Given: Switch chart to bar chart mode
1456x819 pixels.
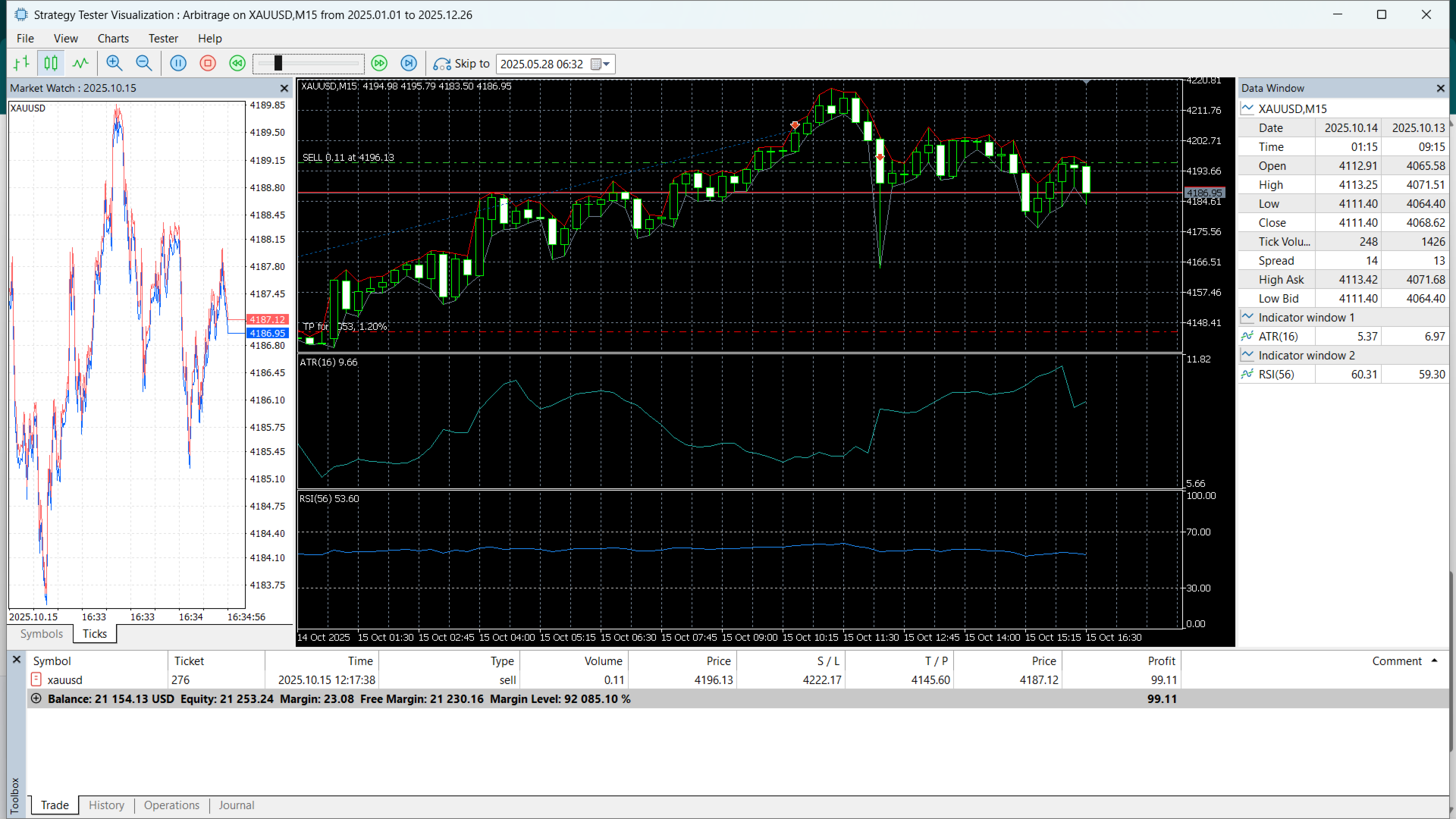Looking at the screenshot, I should [21, 64].
